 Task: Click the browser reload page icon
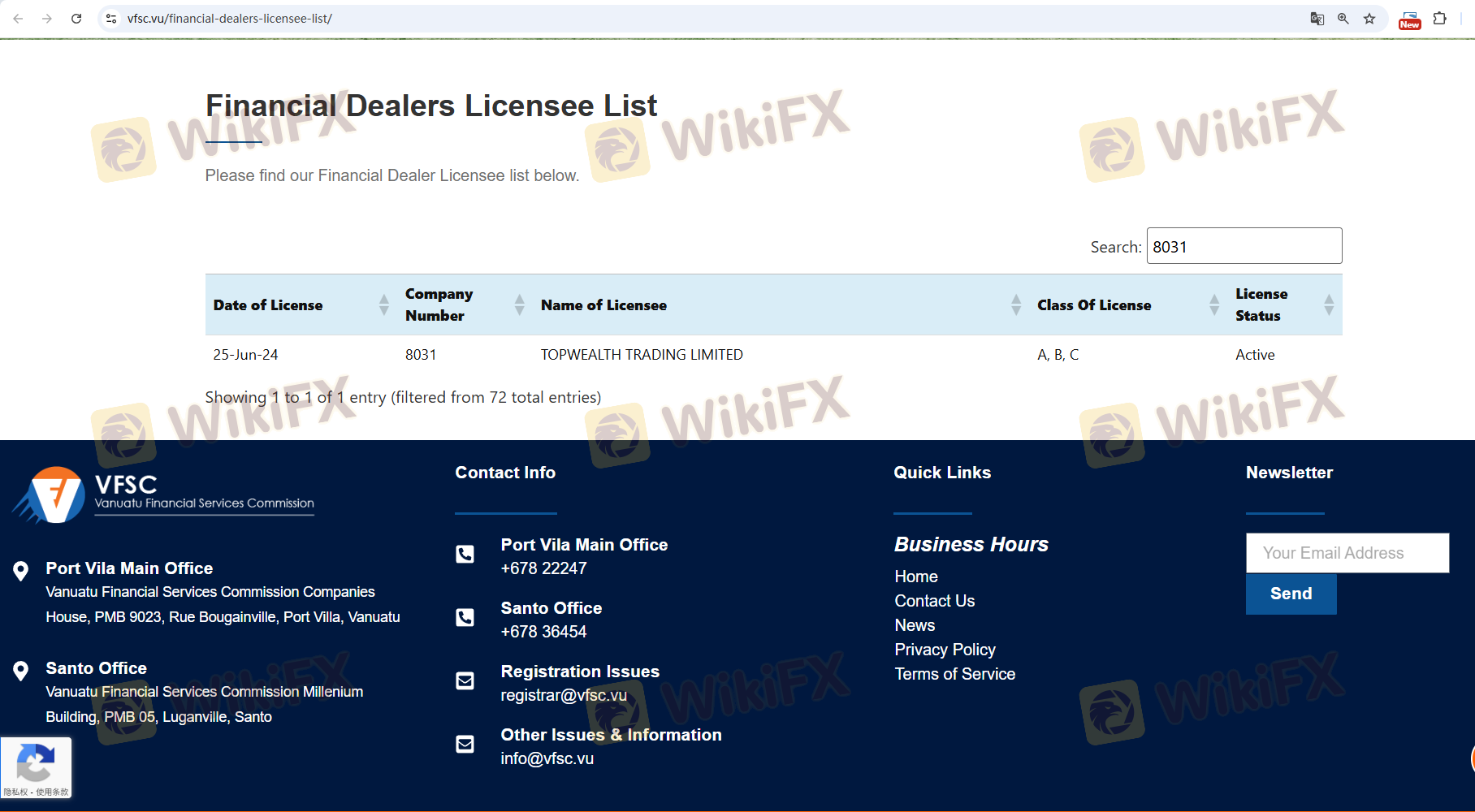(x=76, y=19)
